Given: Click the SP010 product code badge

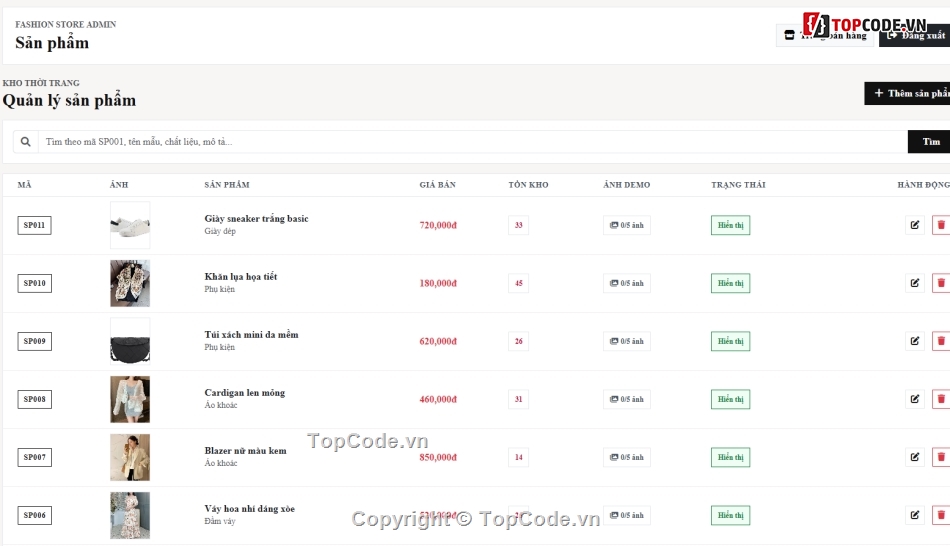Looking at the screenshot, I should (35, 283).
